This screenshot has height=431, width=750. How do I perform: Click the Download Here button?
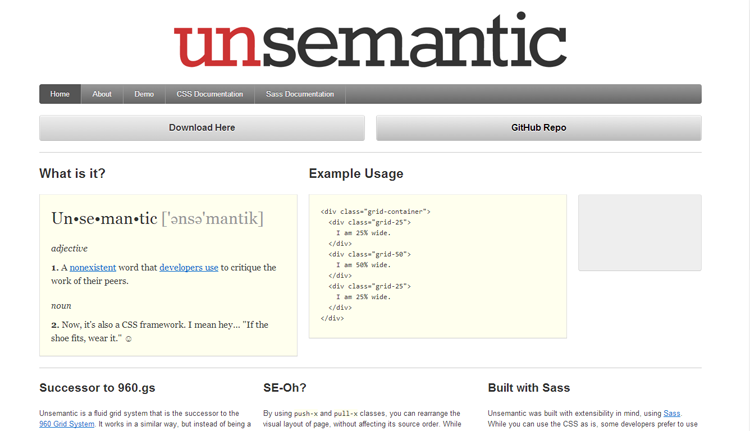coord(202,128)
